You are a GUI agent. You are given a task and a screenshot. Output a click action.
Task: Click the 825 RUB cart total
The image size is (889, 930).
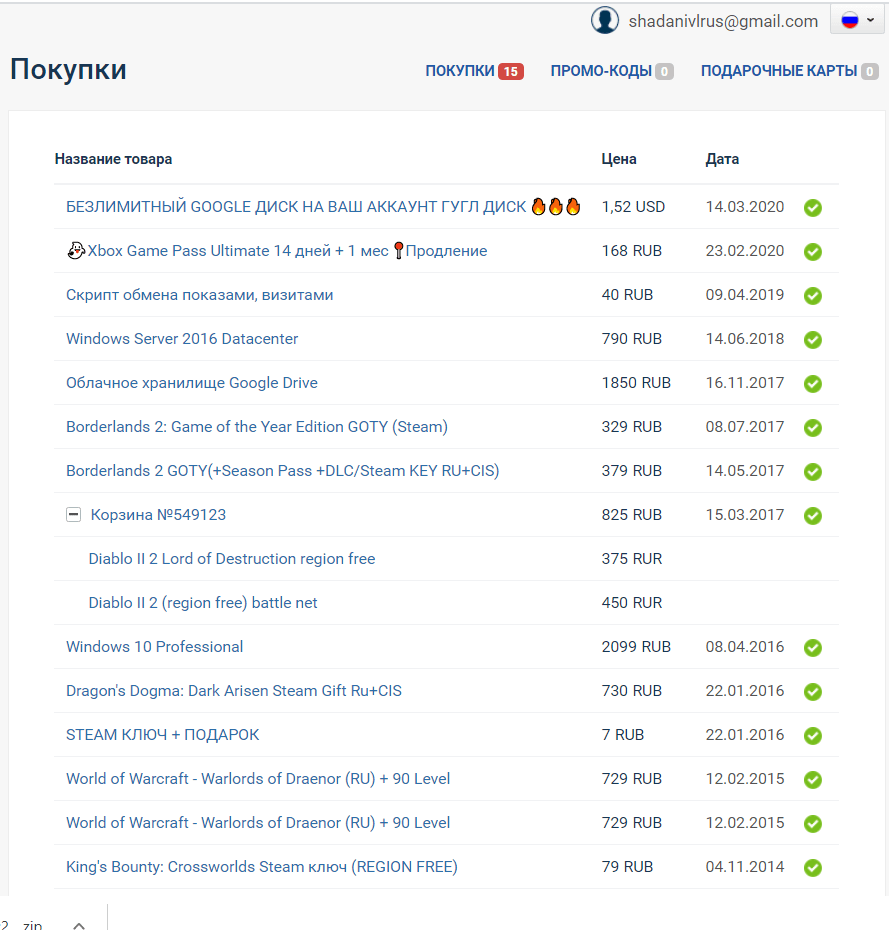point(632,515)
